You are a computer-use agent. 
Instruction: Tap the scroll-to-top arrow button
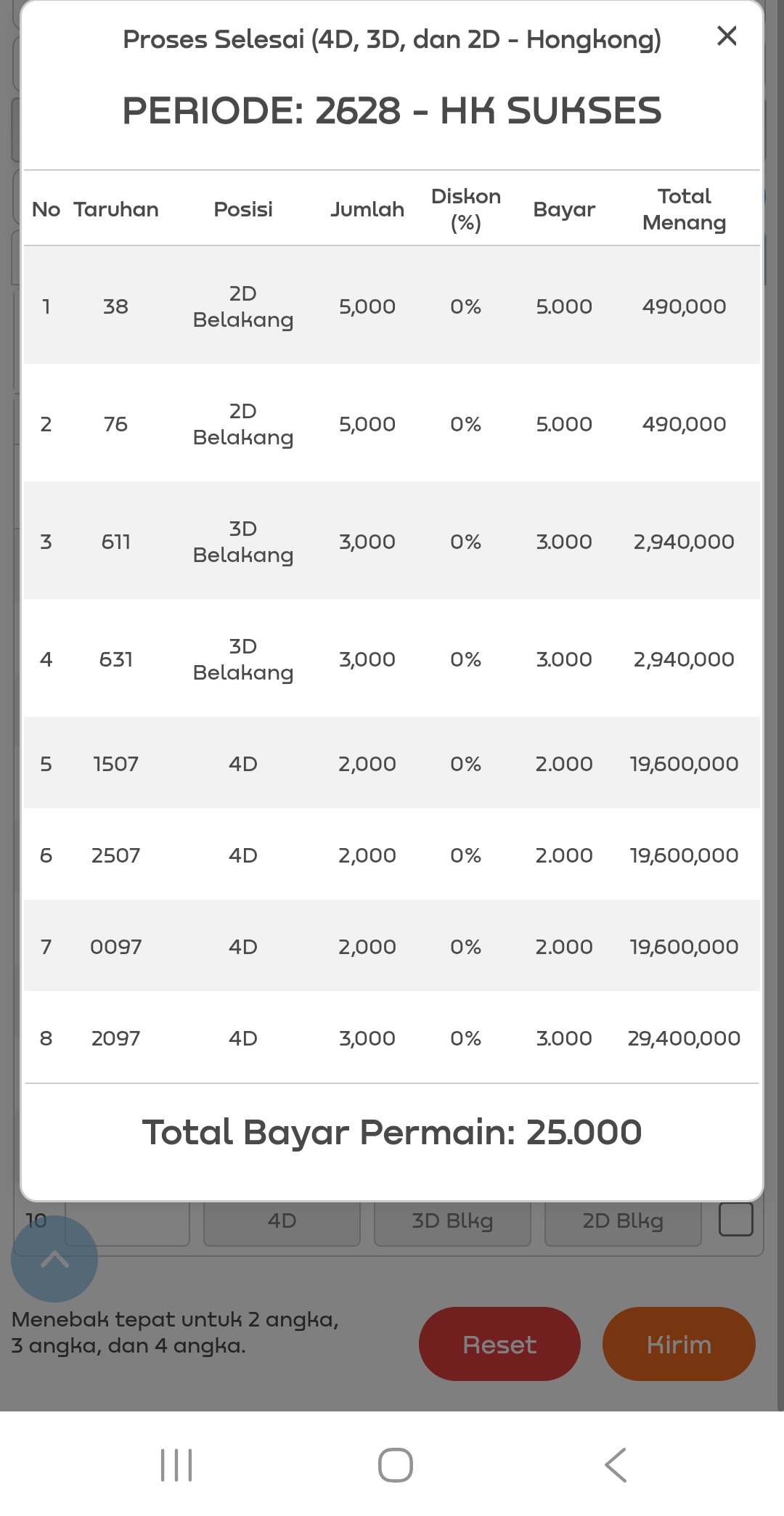point(54,1258)
